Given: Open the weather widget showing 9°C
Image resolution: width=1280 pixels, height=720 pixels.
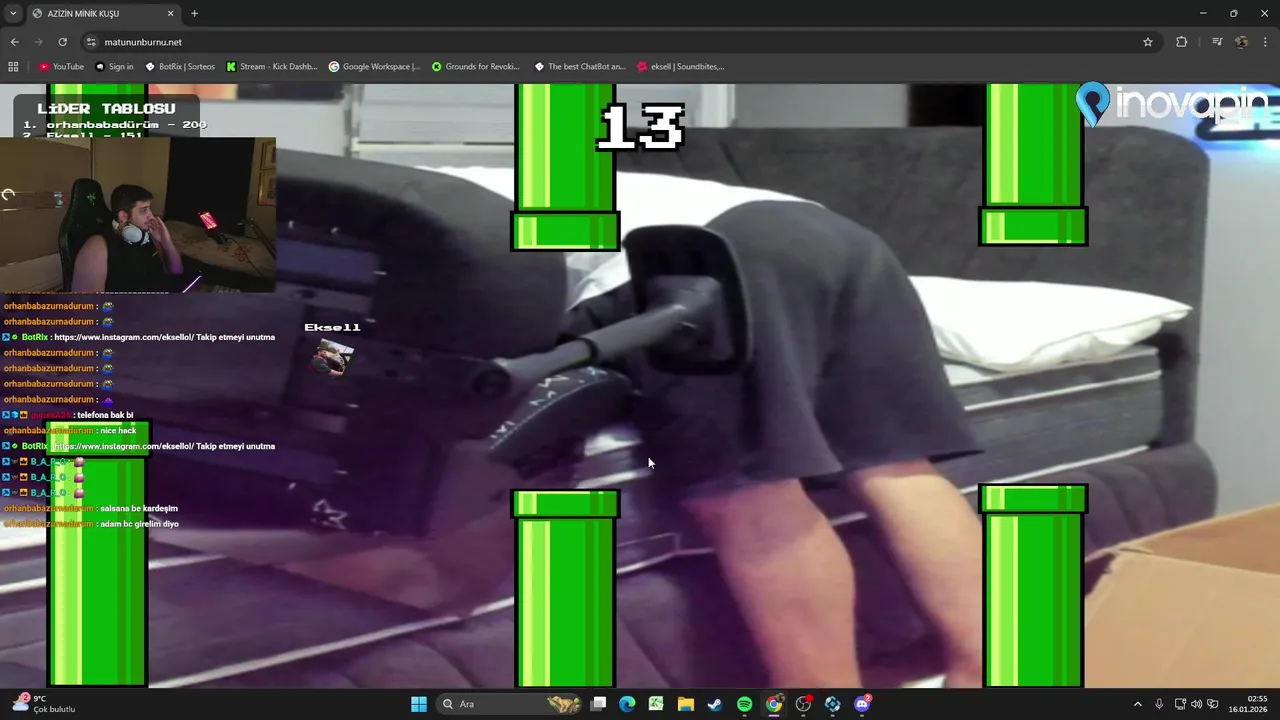Looking at the screenshot, I should point(45,704).
